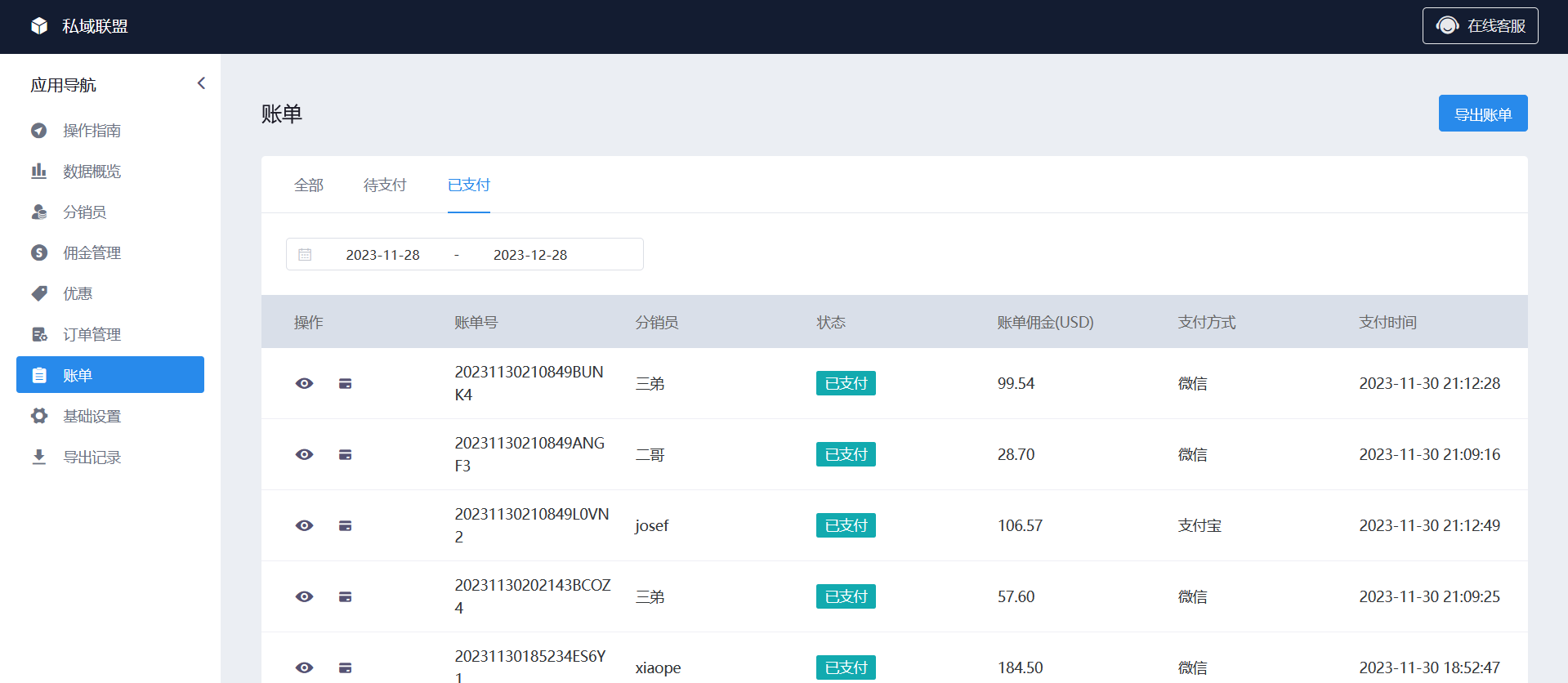1568x683 pixels.
Task: Click the 佣金管理 dollar icon
Action: coord(39,253)
